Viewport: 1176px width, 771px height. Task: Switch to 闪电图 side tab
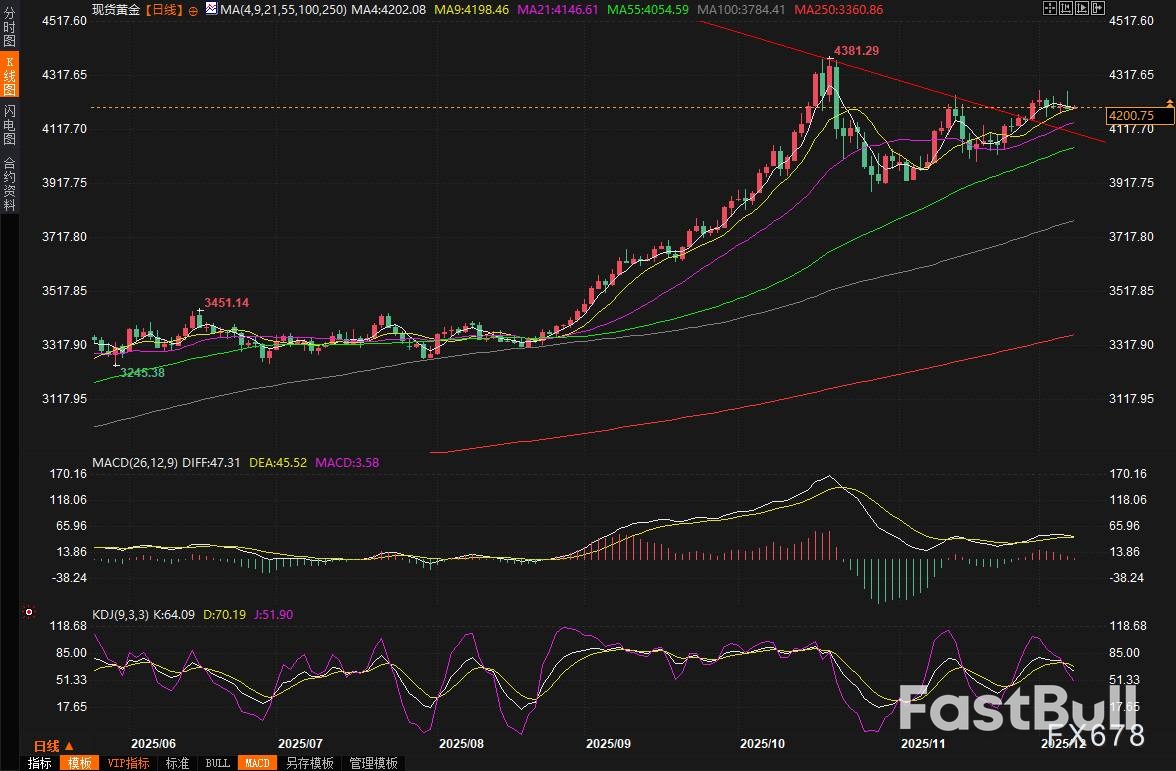(x=9, y=124)
